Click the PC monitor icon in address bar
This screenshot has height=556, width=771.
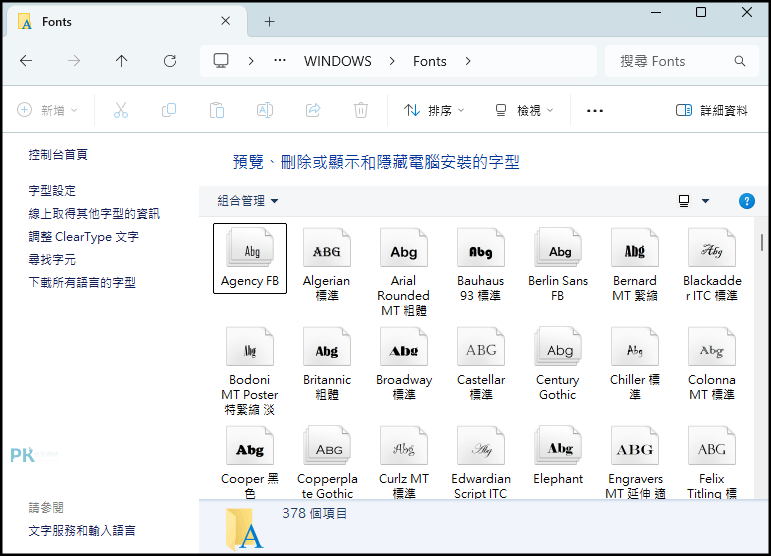(x=221, y=60)
